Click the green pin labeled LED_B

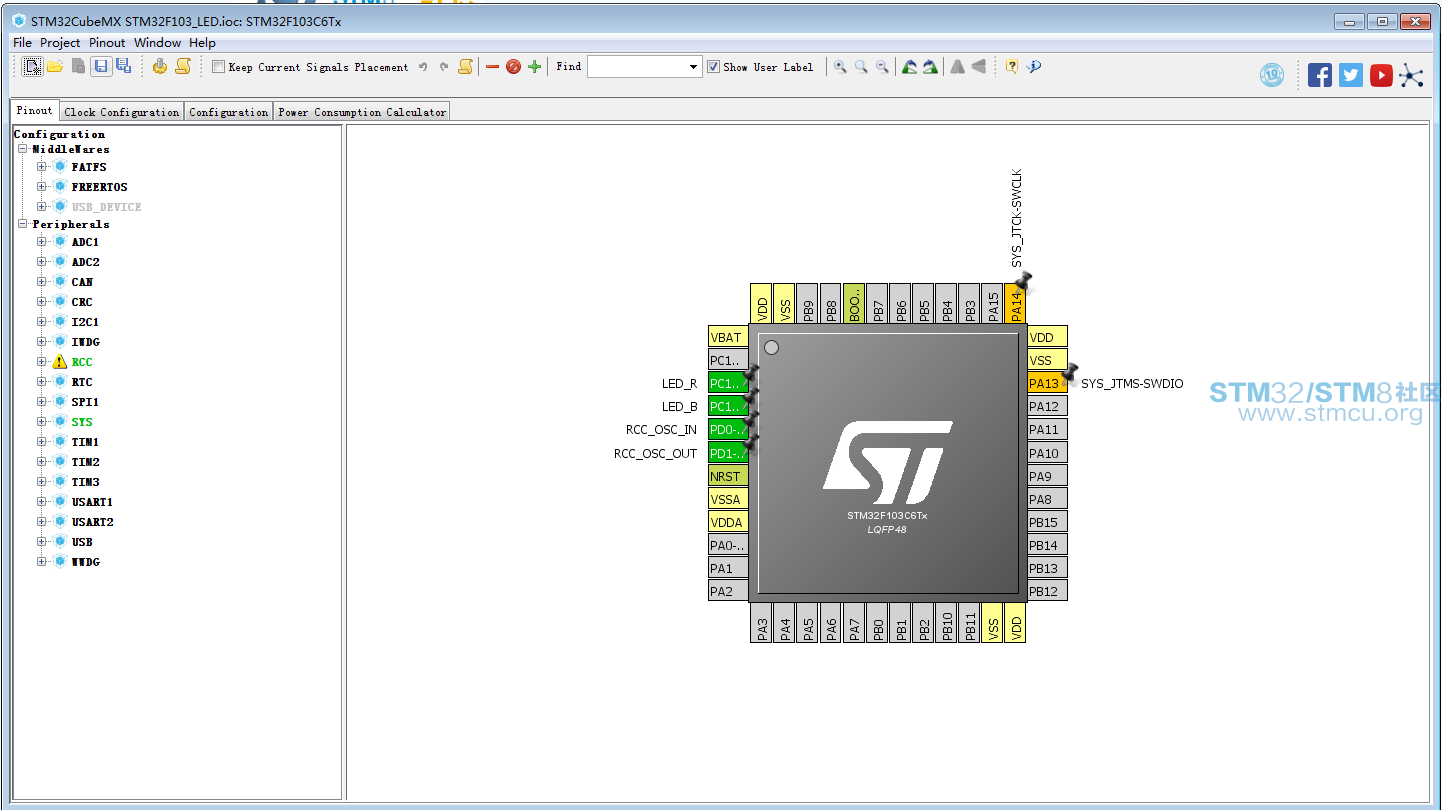728,406
